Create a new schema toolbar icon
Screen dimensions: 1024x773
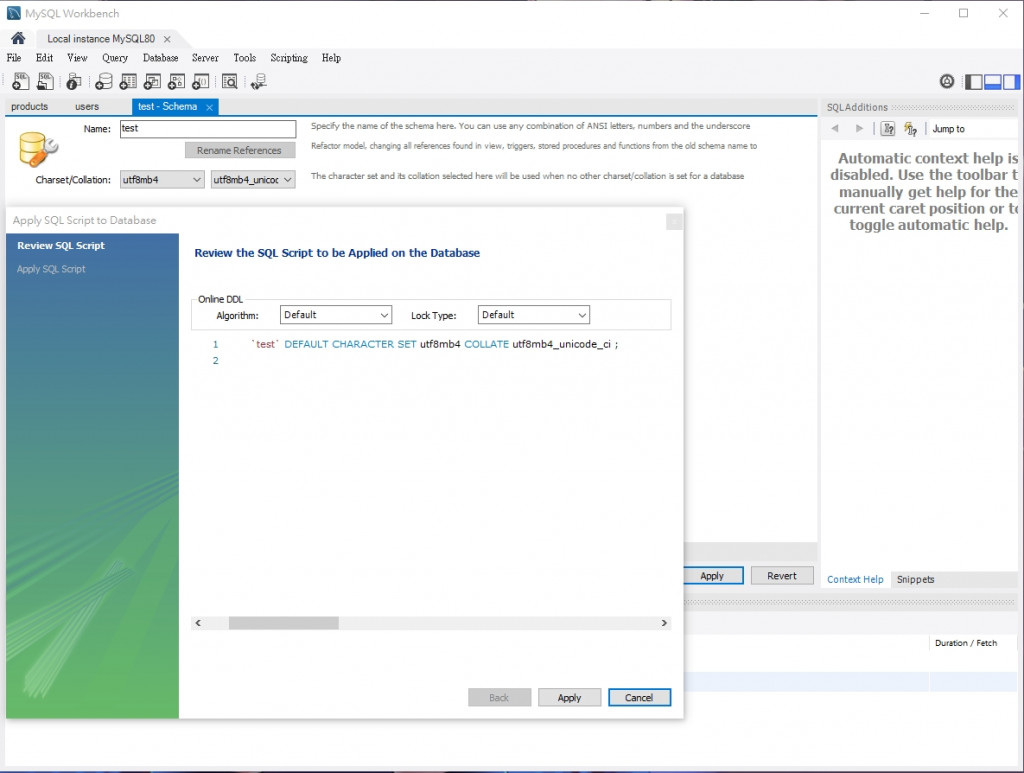pyautogui.click(x=104, y=82)
